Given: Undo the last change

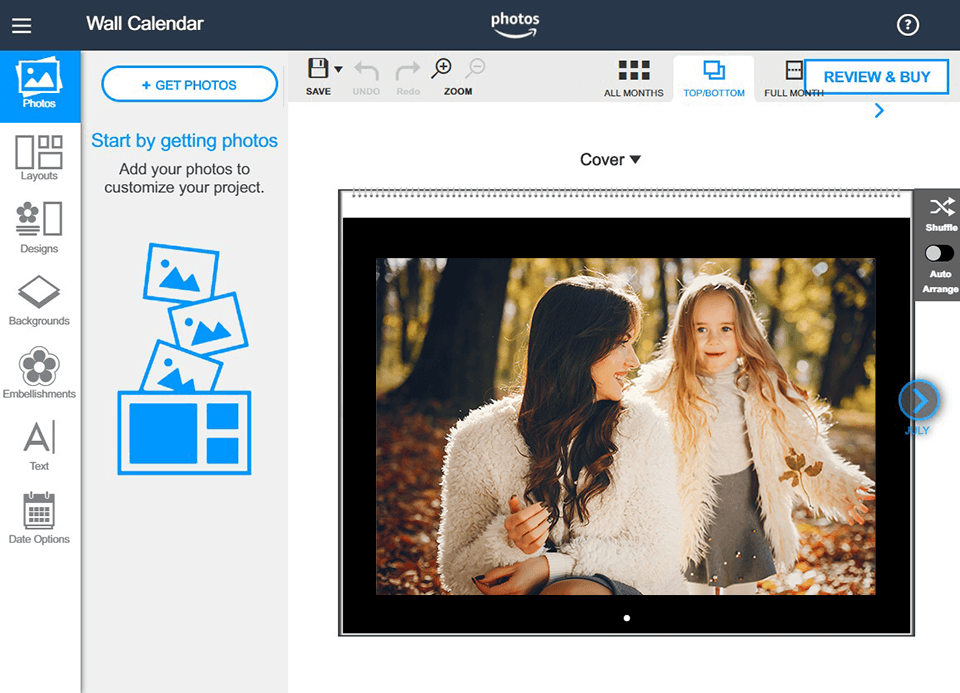Looking at the screenshot, I should pos(366,72).
